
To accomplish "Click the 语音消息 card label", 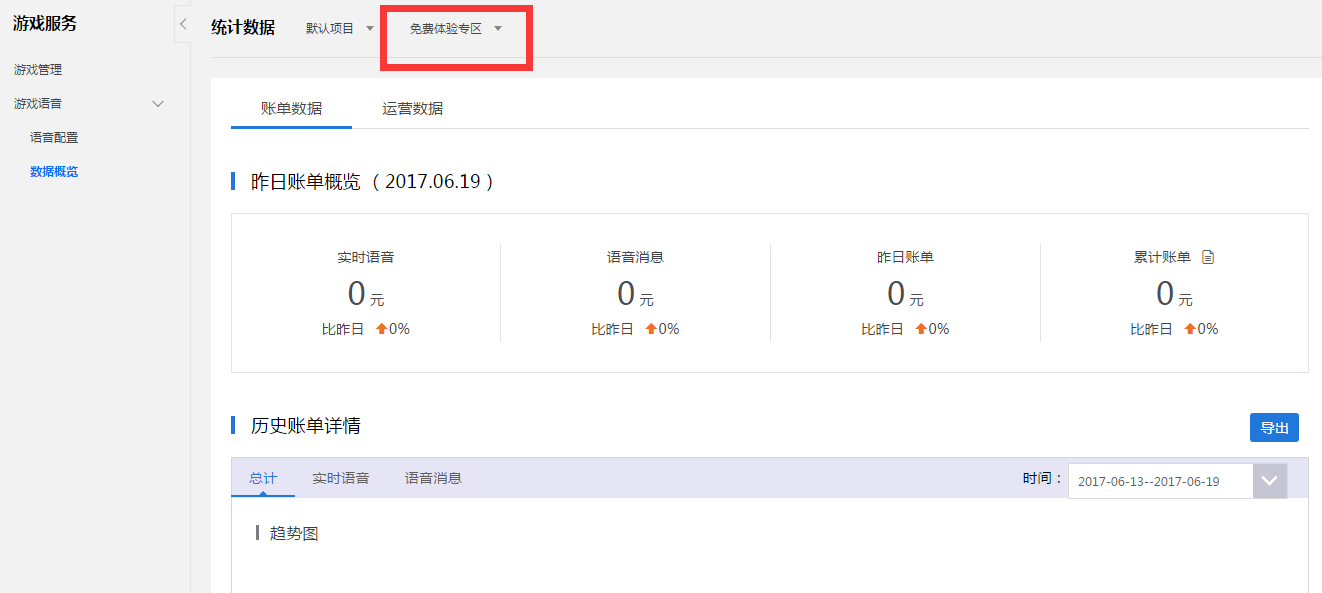I will click(635, 257).
